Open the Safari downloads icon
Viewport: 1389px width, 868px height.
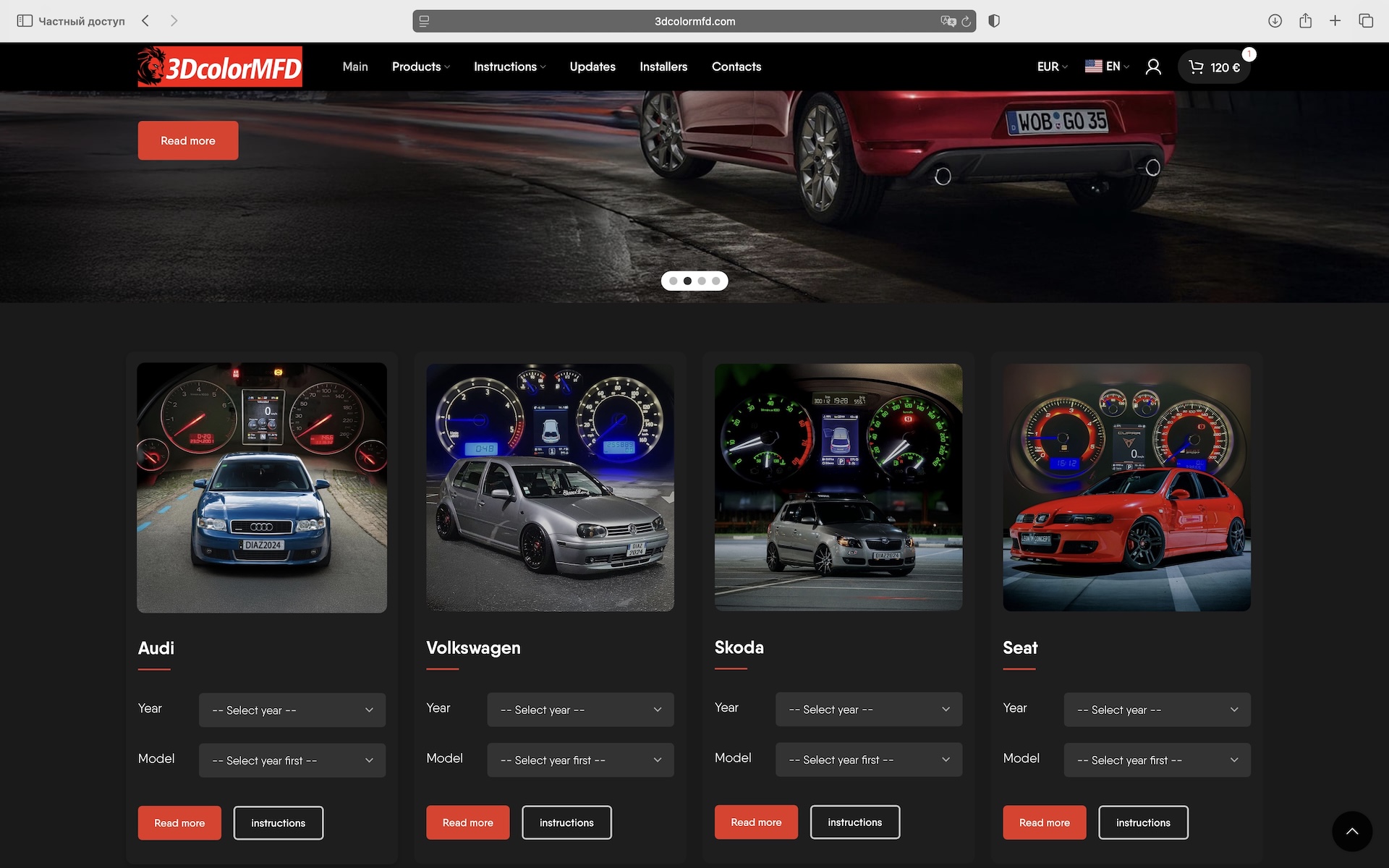(x=1275, y=21)
